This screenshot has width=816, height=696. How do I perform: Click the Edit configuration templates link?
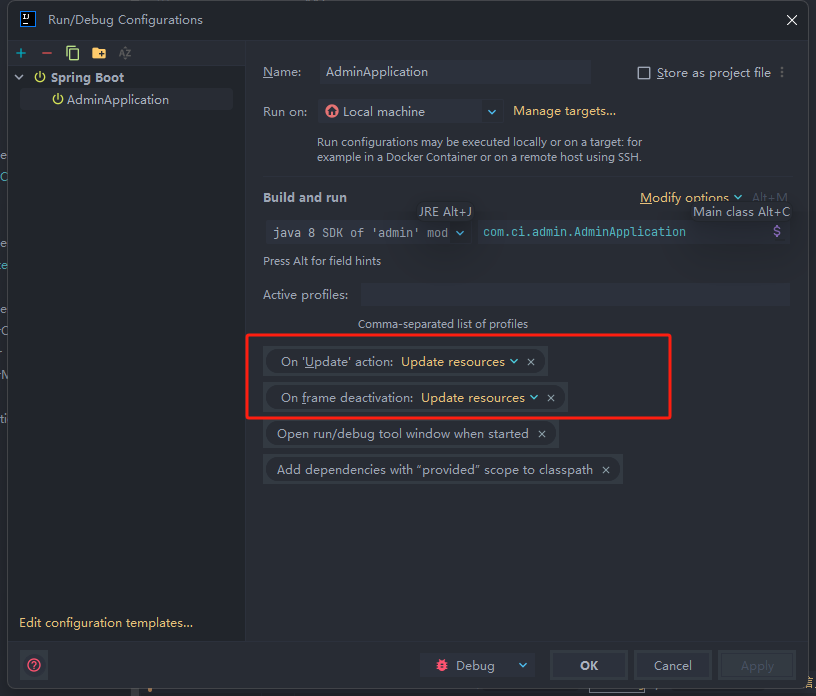(106, 623)
